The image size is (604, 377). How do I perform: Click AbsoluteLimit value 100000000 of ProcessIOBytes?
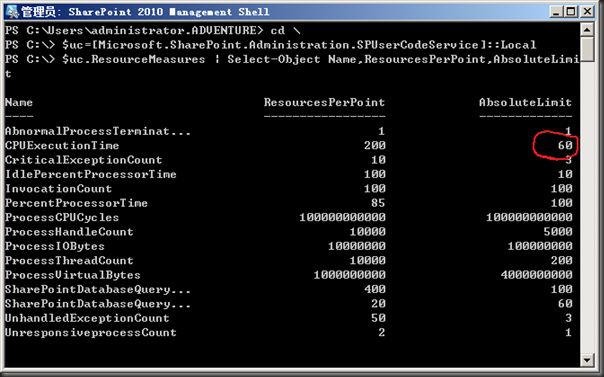[540, 246]
